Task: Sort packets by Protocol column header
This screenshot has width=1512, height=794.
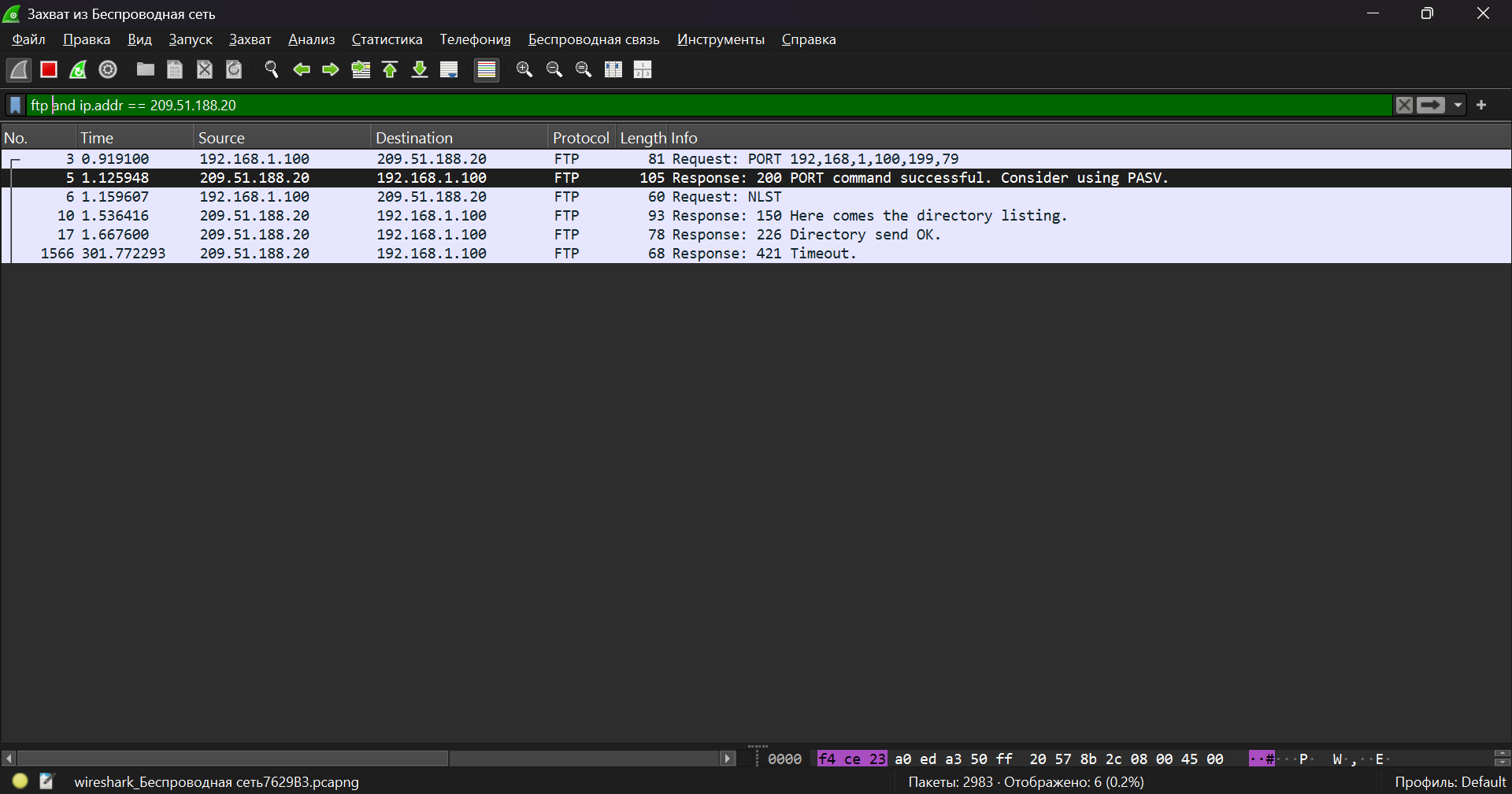Action: [580, 138]
